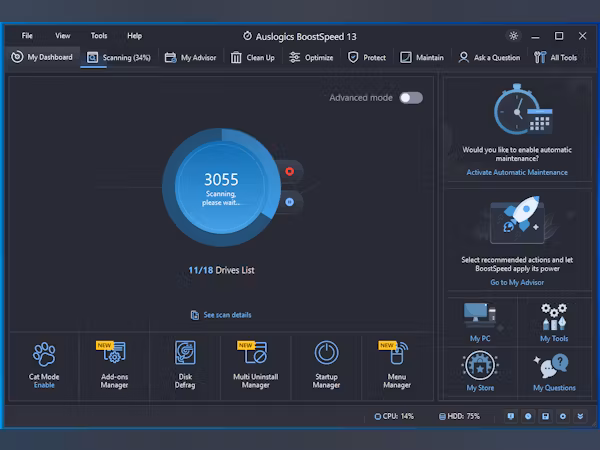Click the circular scan progress indicator
The width and height of the screenshot is (600, 450).
click(x=220, y=186)
